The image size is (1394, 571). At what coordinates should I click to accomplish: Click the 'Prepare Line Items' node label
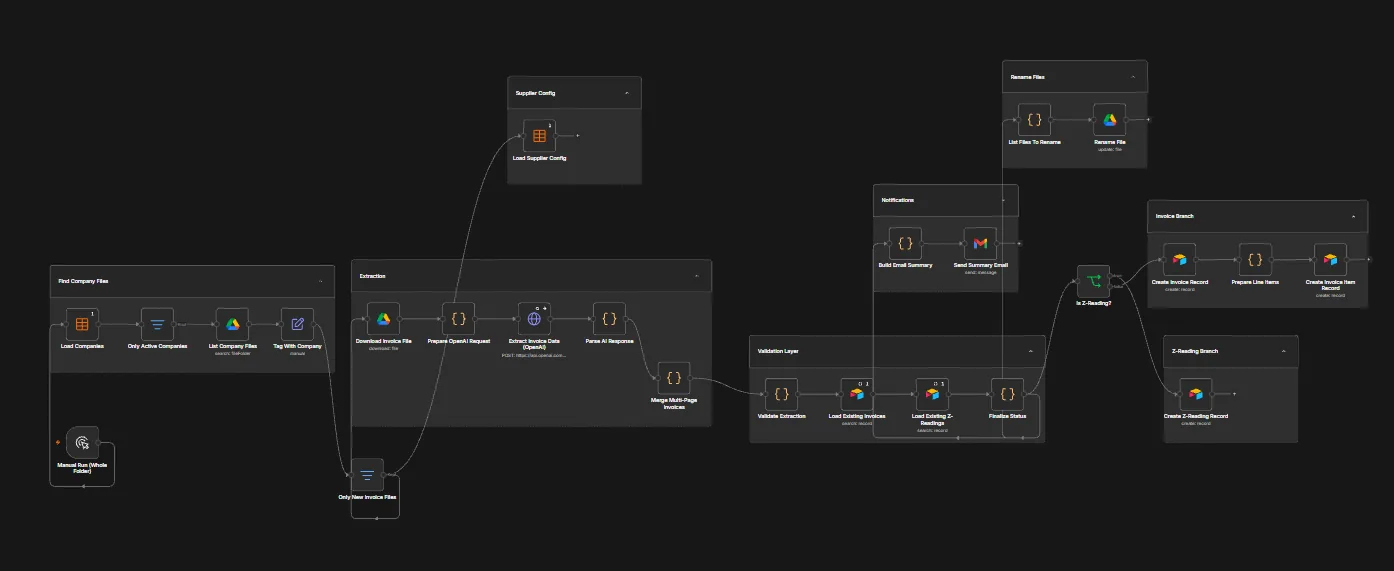click(1255, 282)
